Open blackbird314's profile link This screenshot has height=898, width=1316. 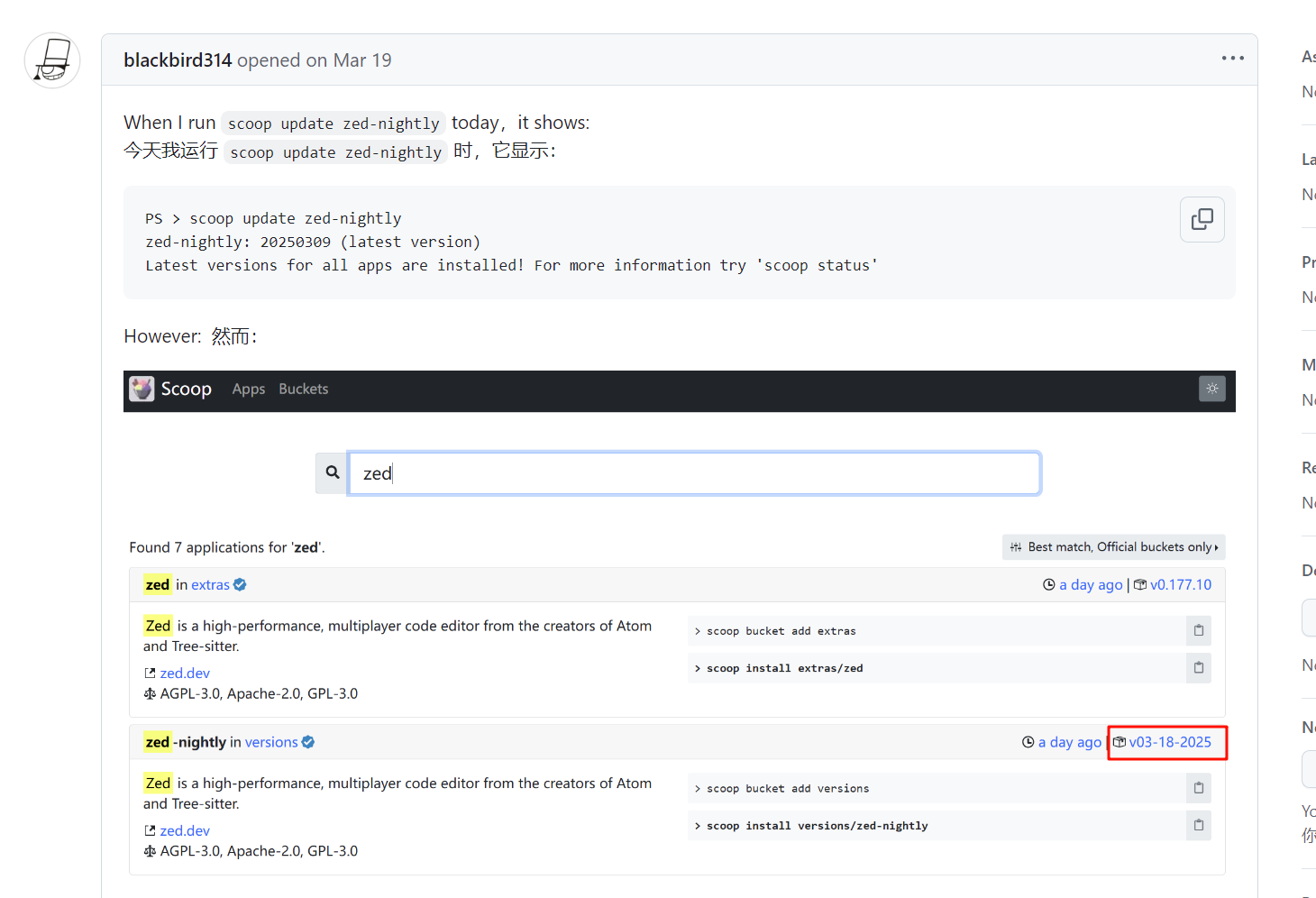pos(178,60)
